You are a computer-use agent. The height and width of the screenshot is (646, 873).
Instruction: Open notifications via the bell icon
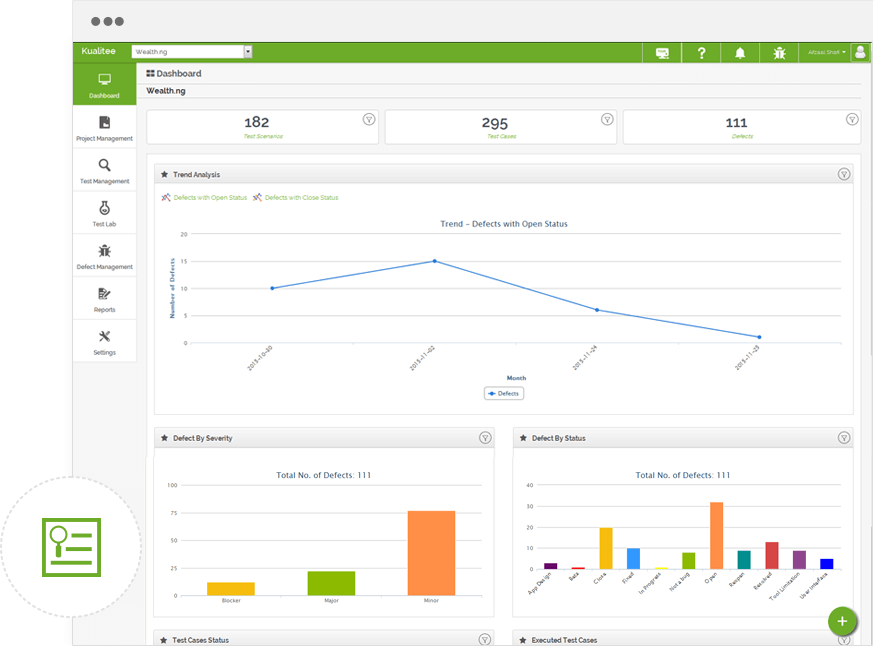[x=739, y=51]
